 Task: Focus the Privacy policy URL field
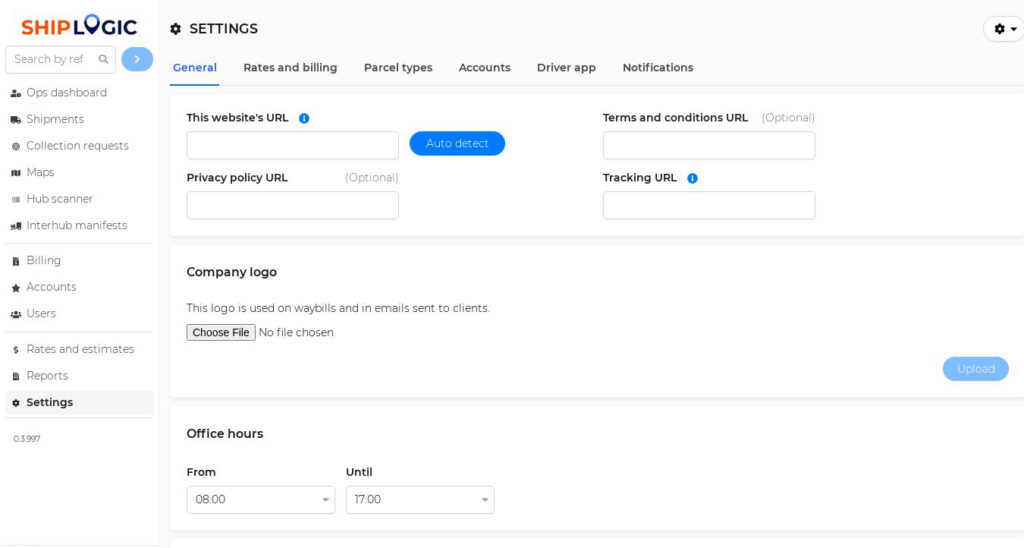[x=293, y=205]
